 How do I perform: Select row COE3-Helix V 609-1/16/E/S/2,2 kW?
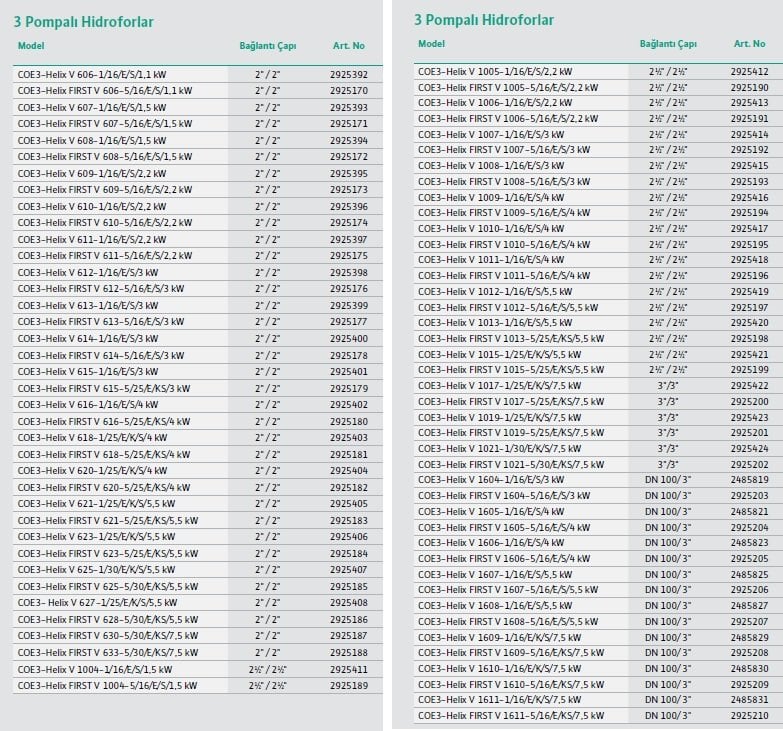point(198,173)
